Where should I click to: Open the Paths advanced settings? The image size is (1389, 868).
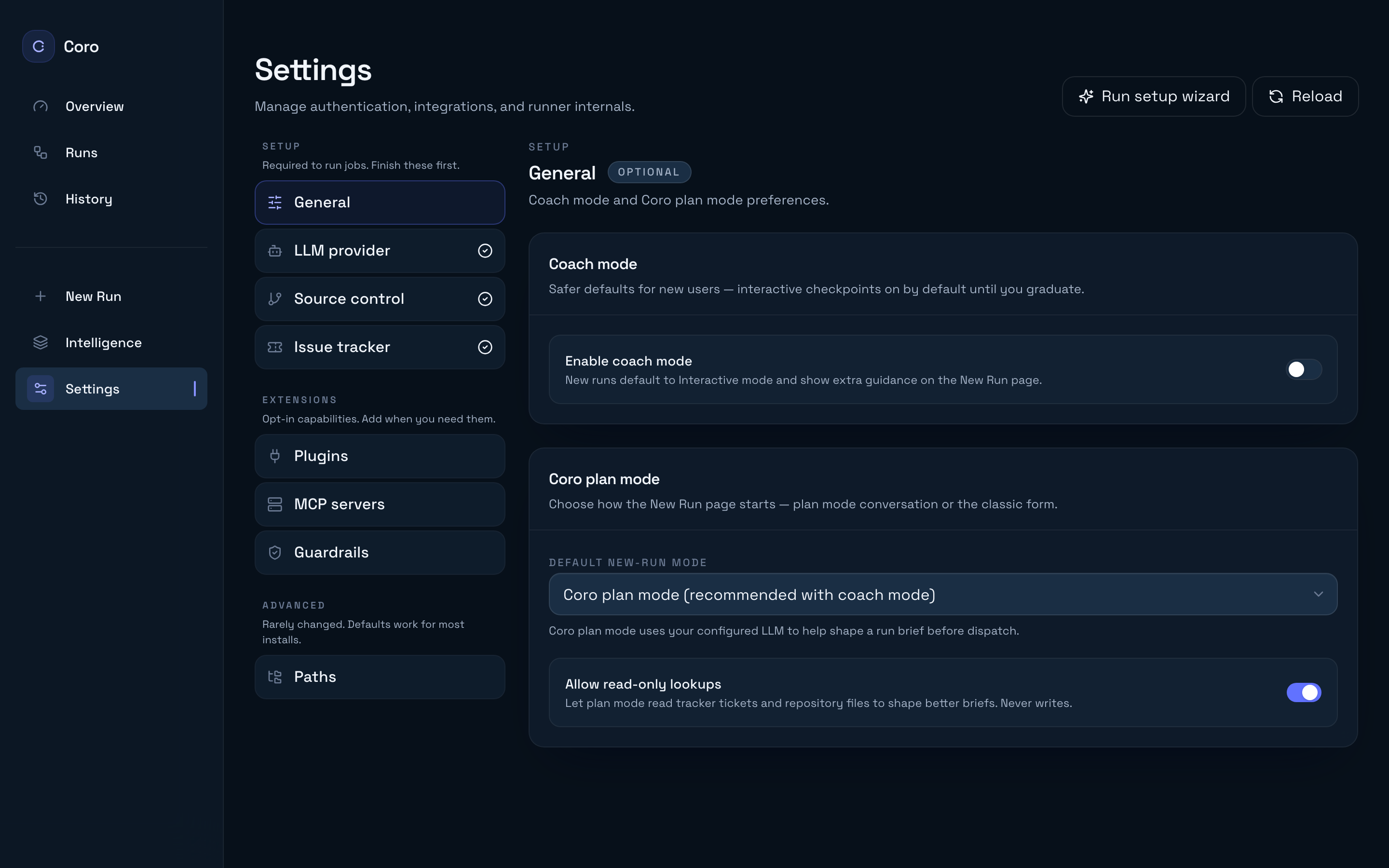(380, 677)
